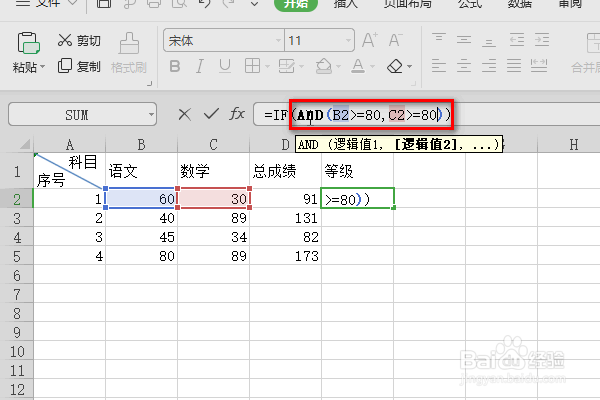Open the clipboard dialog launcher corner arrow

pyautogui.click(x=150, y=83)
